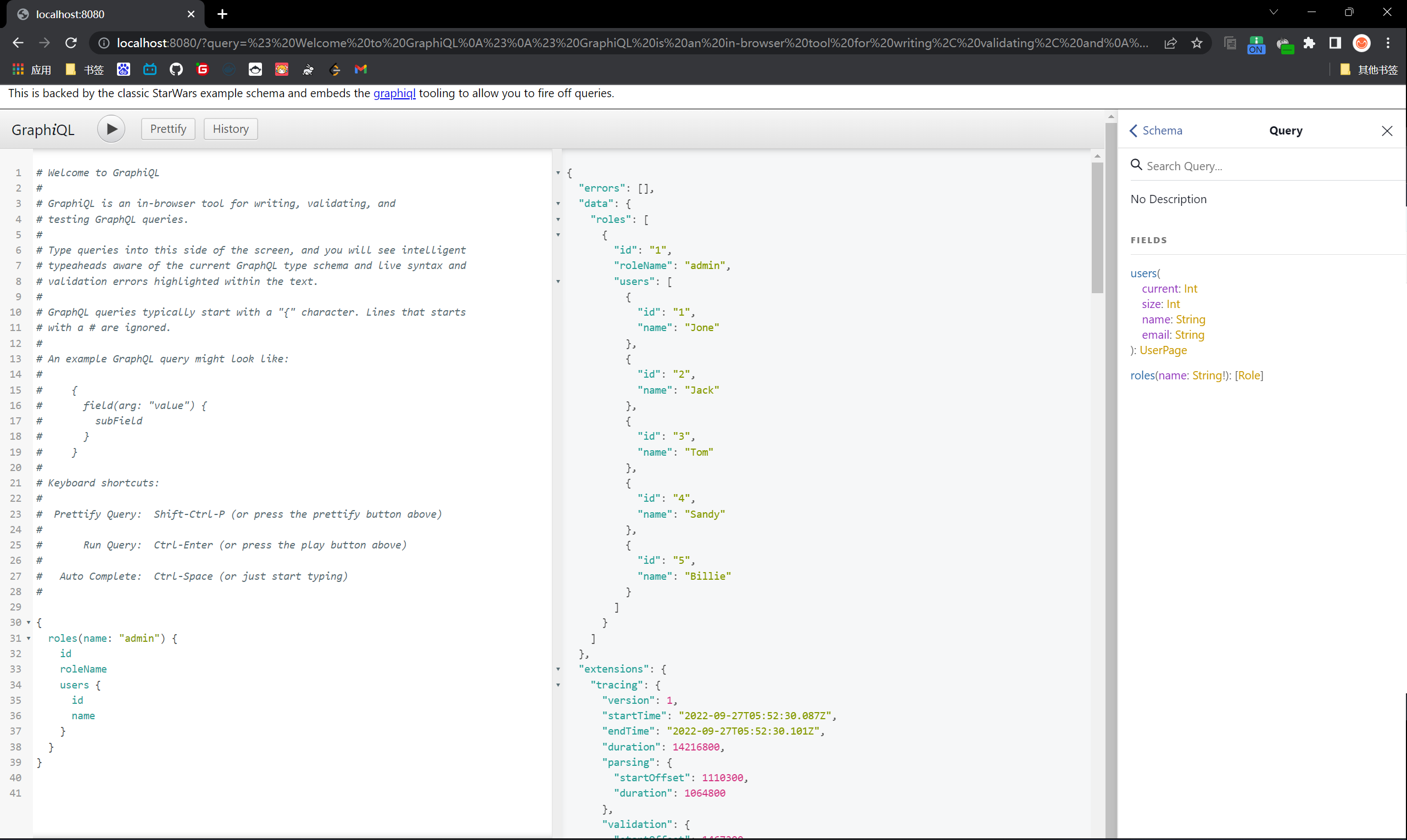Go back to Schema in docs
Viewport: 1407px width, 840px height.
tap(1155, 131)
